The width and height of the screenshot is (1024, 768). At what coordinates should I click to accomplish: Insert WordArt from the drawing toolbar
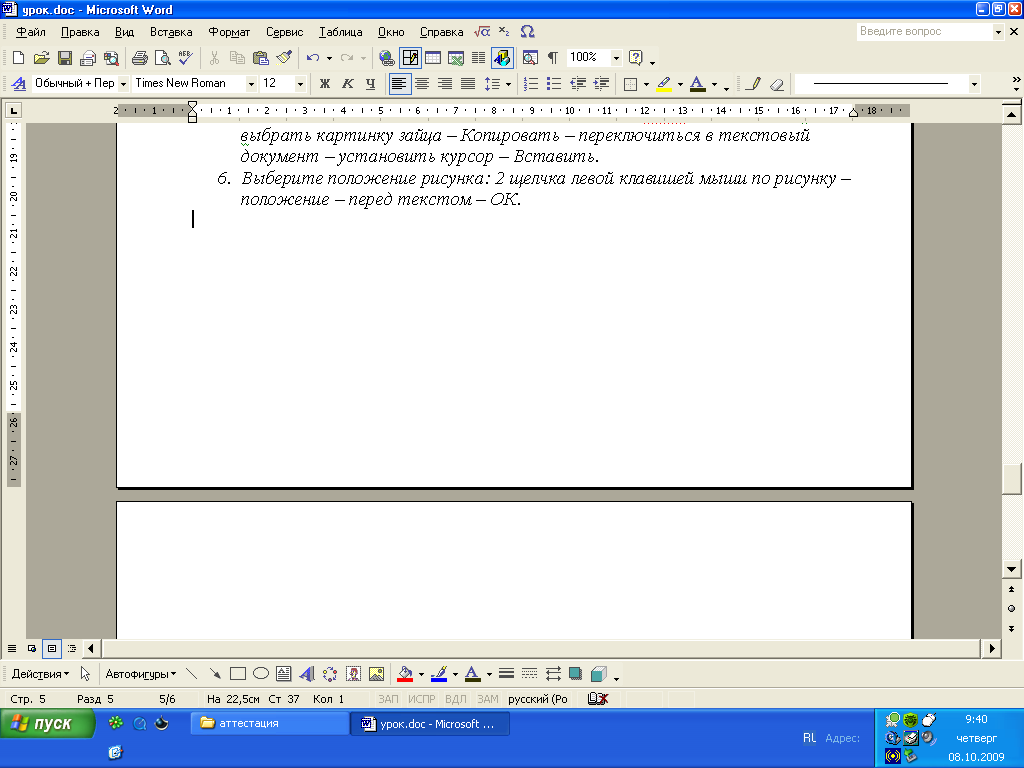307,673
